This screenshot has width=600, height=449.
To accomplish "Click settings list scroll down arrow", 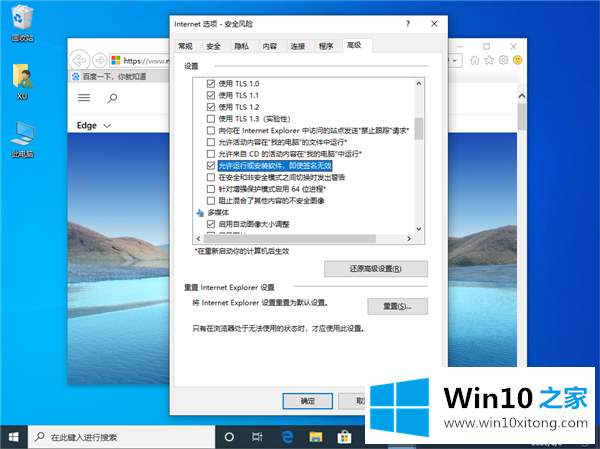I will 419,229.
